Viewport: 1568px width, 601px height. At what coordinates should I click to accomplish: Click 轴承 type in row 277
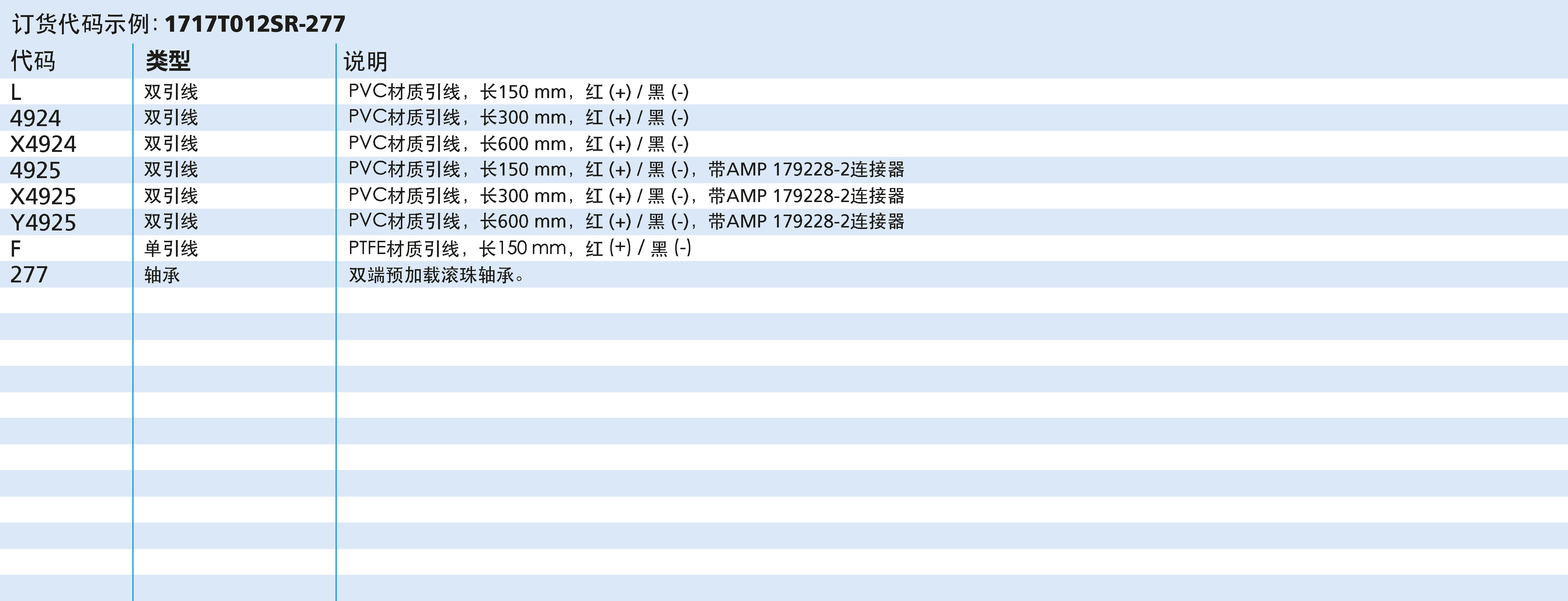(x=162, y=275)
